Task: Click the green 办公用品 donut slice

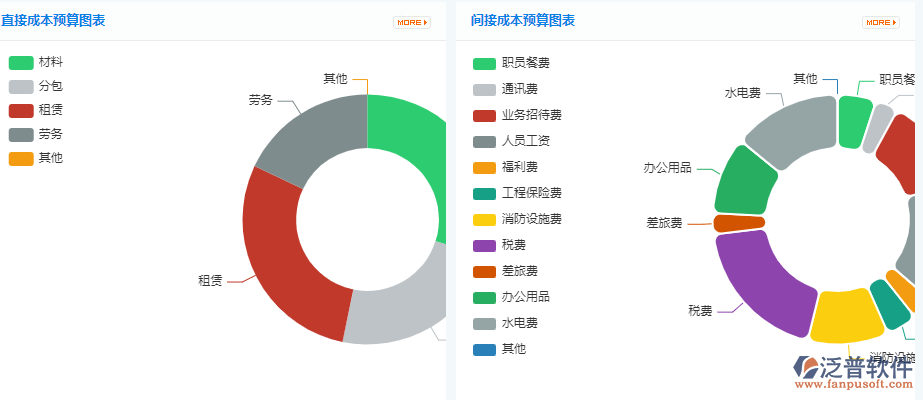Action: (745, 181)
